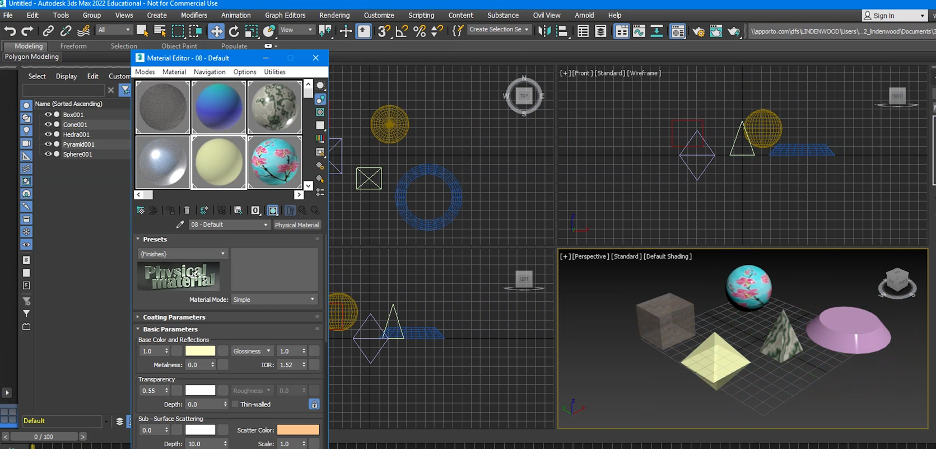Image resolution: width=936 pixels, height=450 pixels.
Task: Toggle the blue lock button under Transparency
Action: (314, 405)
